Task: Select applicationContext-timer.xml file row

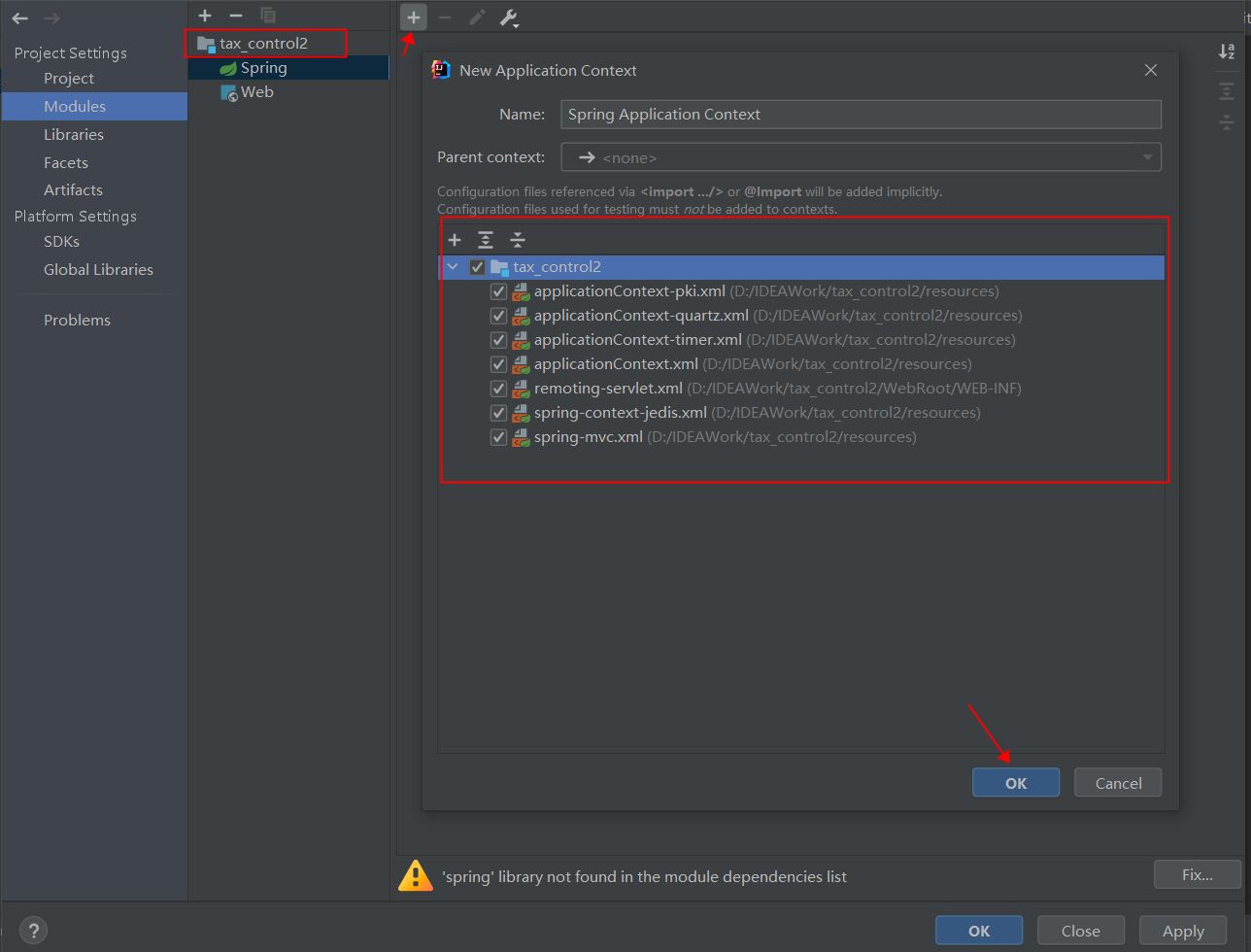Action: tap(801, 340)
